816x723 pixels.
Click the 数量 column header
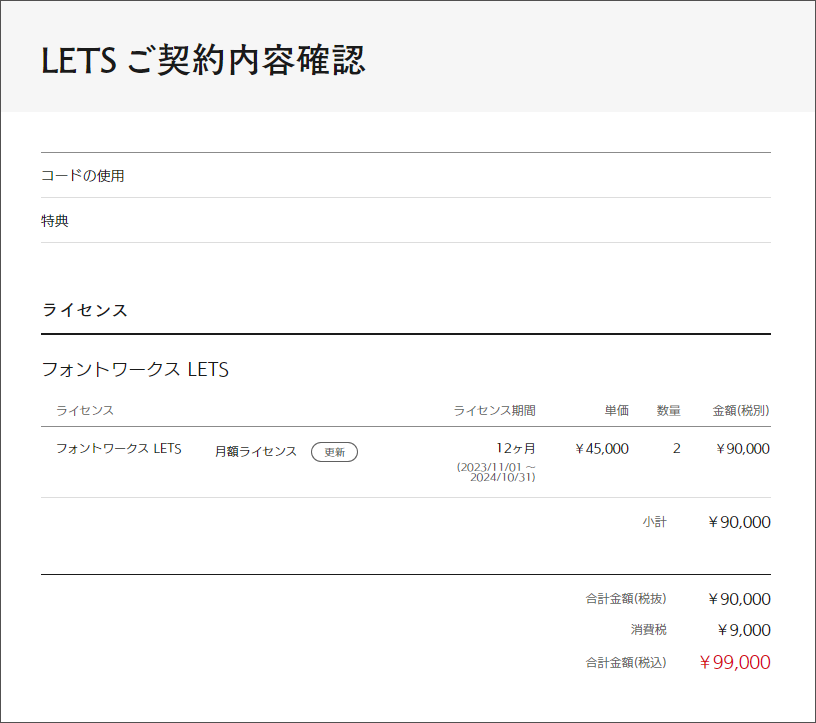tap(668, 410)
